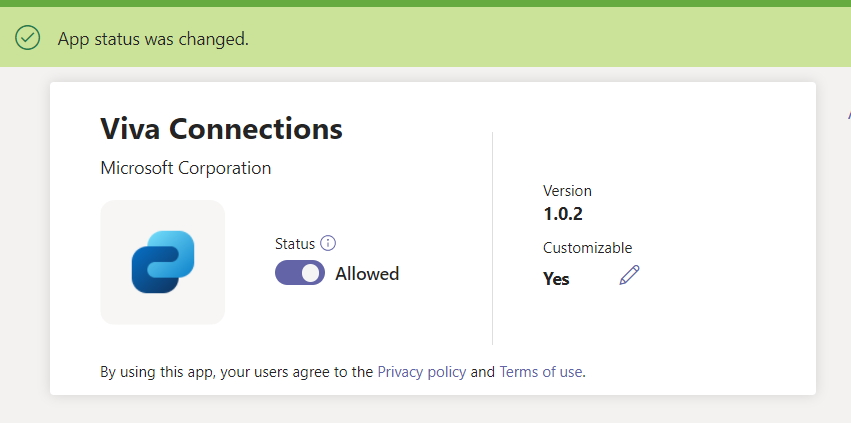
Task: Open the Terms of use link
Action: pos(541,372)
